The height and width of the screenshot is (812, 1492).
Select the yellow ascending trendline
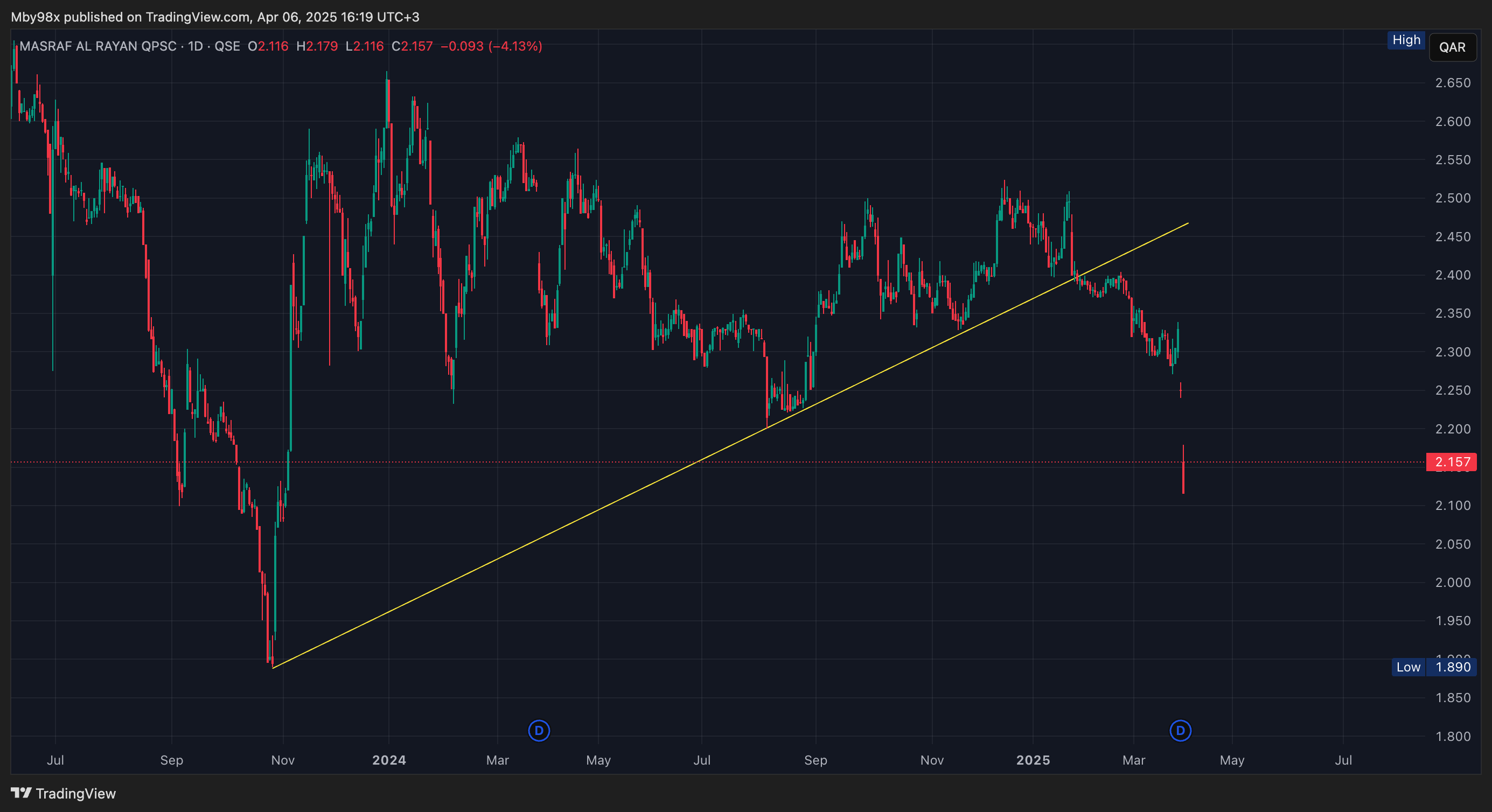tap(730, 445)
